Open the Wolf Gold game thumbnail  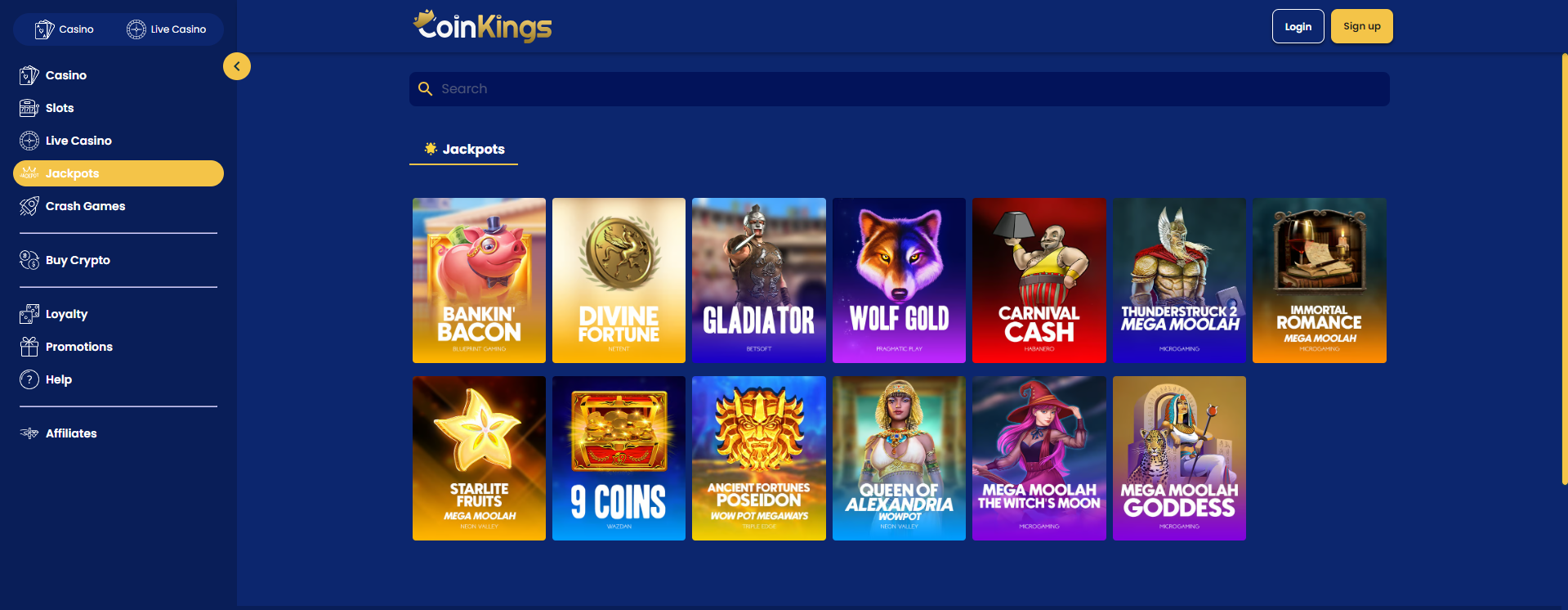pos(899,280)
